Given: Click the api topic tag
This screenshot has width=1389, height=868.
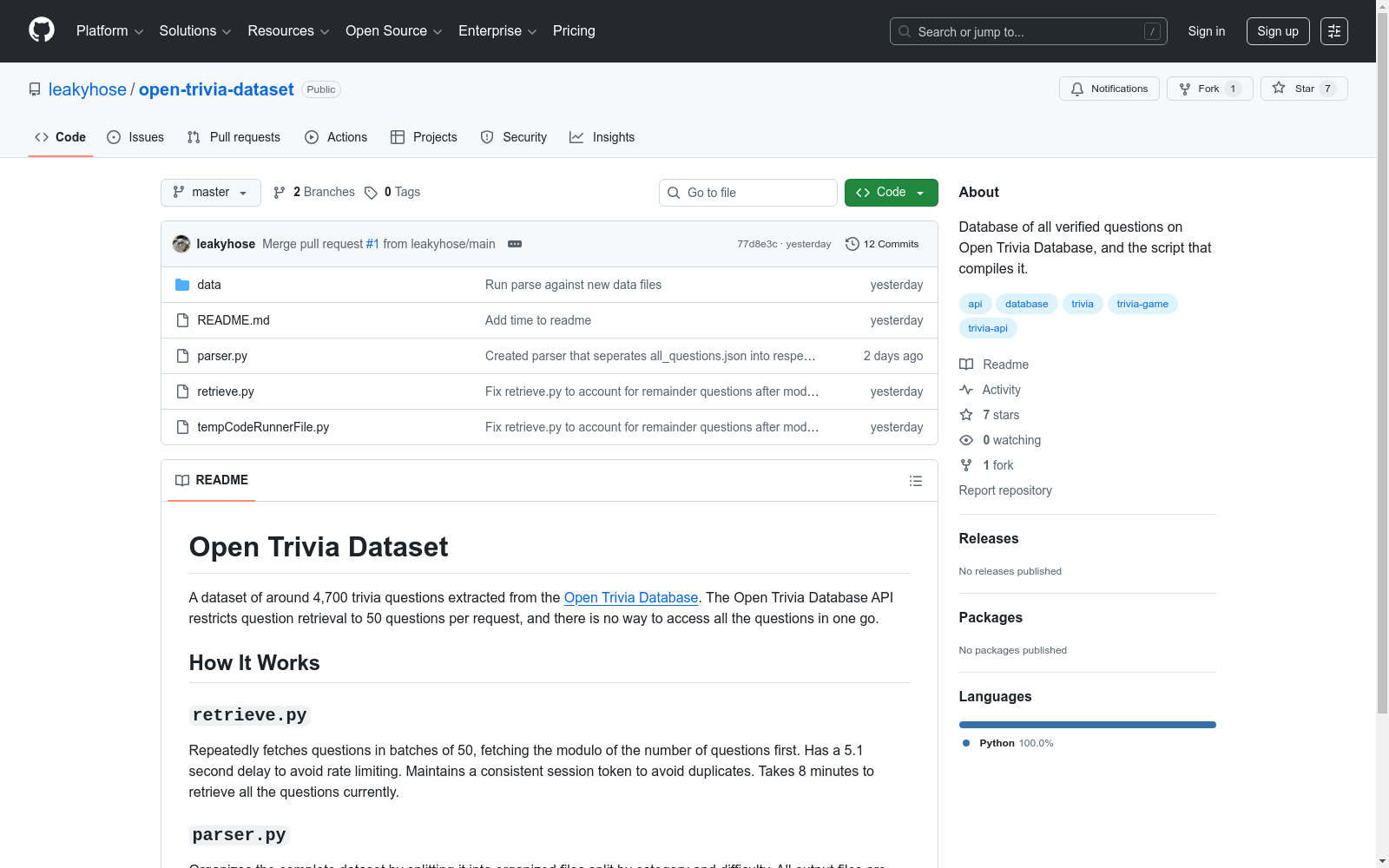Looking at the screenshot, I should pyautogui.click(x=976, y=304).
